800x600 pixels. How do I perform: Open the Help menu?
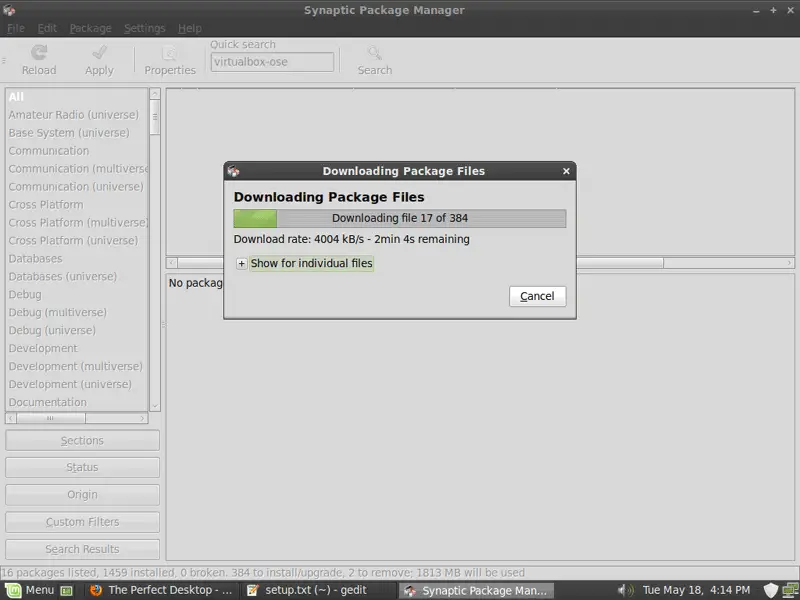coord(190,29)
